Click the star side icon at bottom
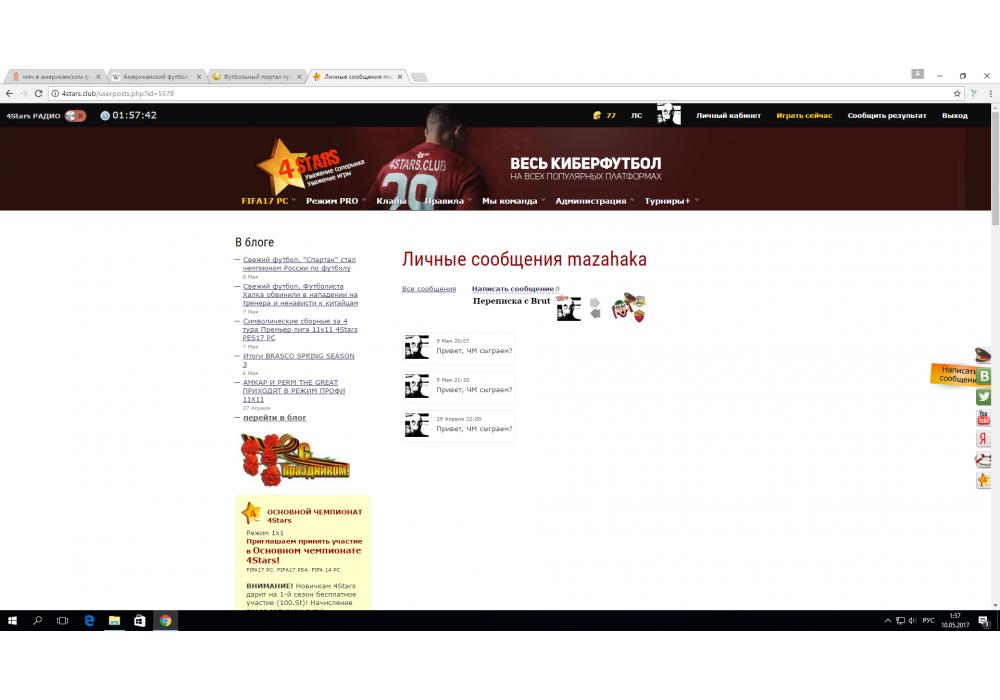1000x700 pixels. 983,480
